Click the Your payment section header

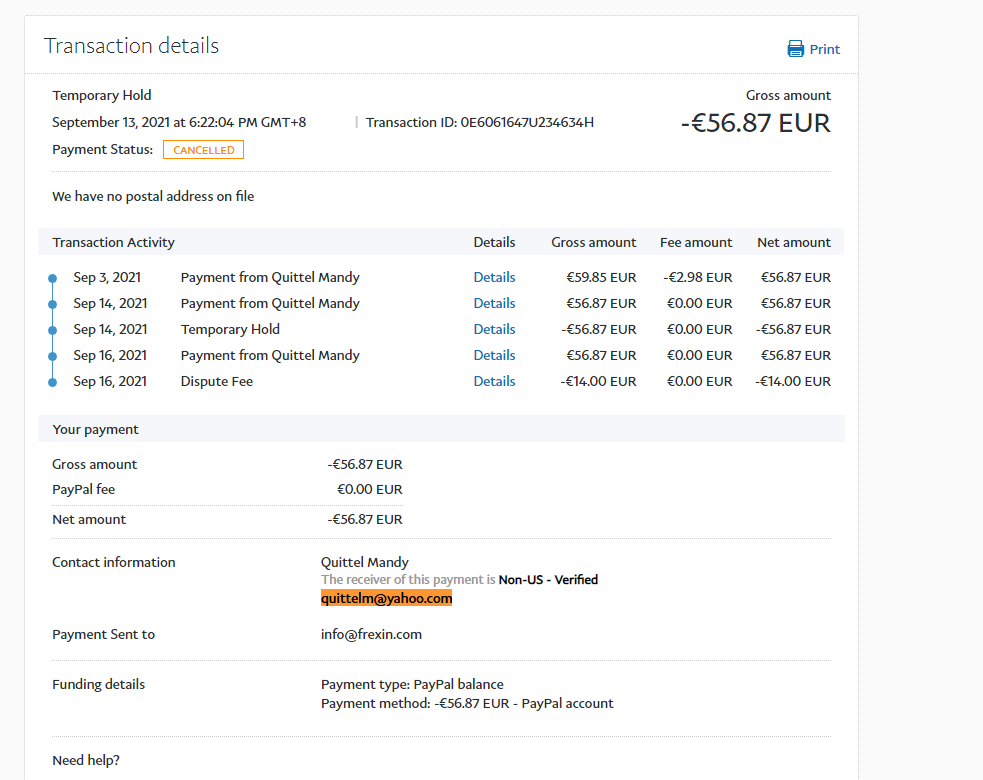click(x=95, y=429)
